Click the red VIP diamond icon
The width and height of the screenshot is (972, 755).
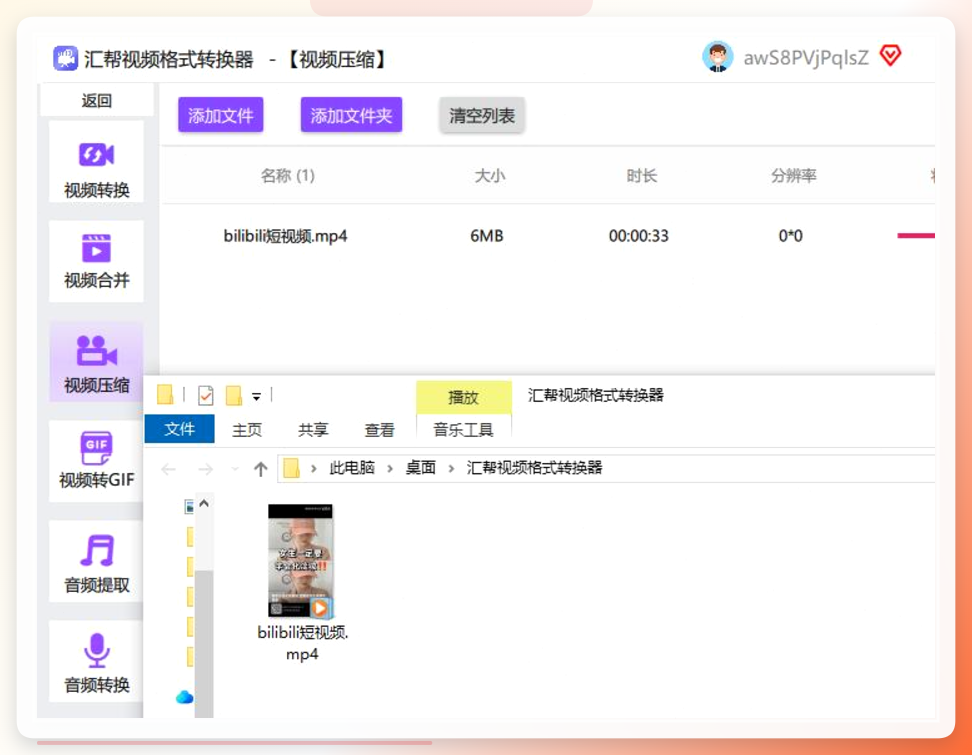pyautogui.click(x=890, y=56)
